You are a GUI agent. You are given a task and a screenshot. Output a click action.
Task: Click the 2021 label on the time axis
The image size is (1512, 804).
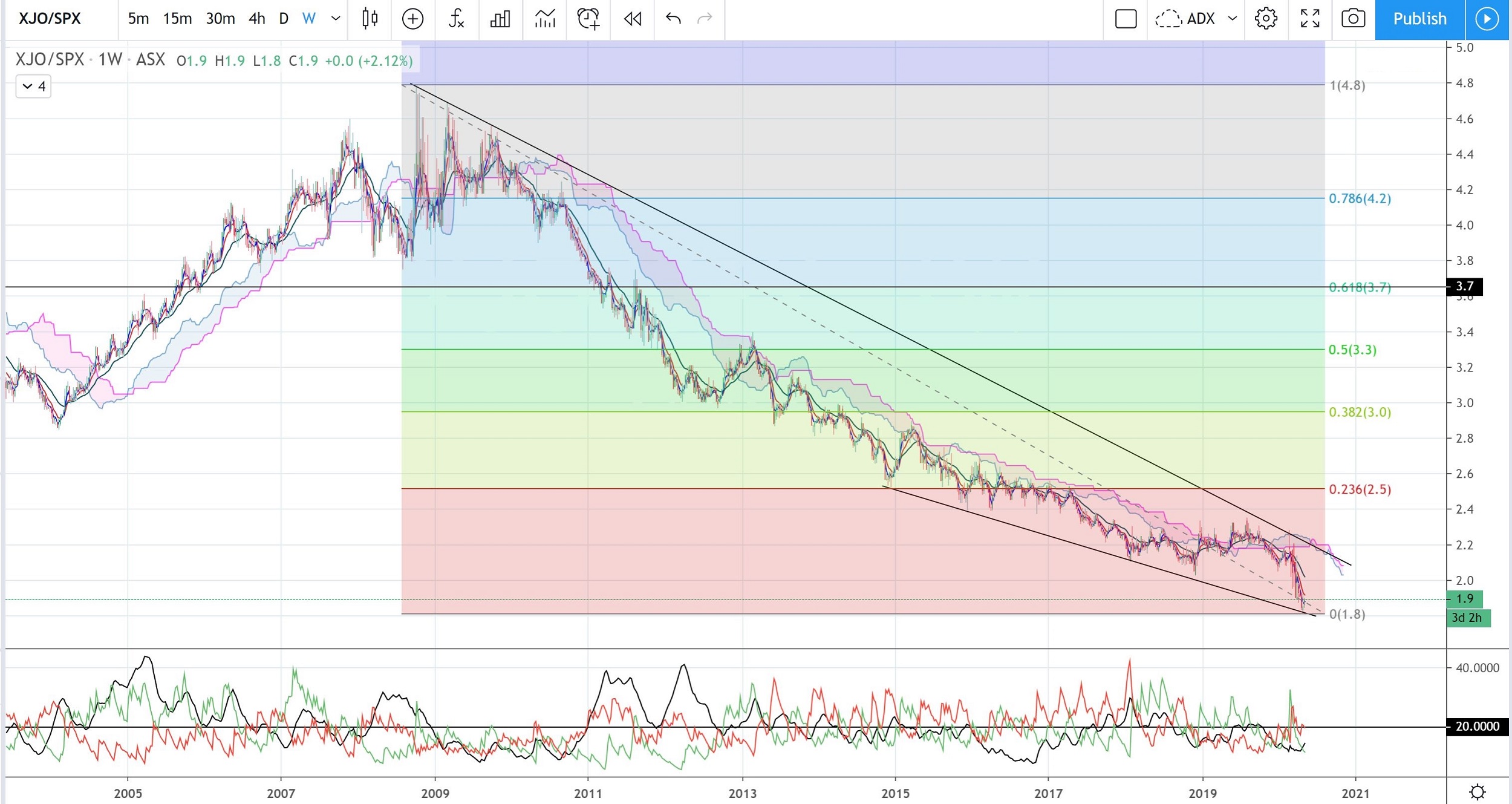tap(1355, 793)
